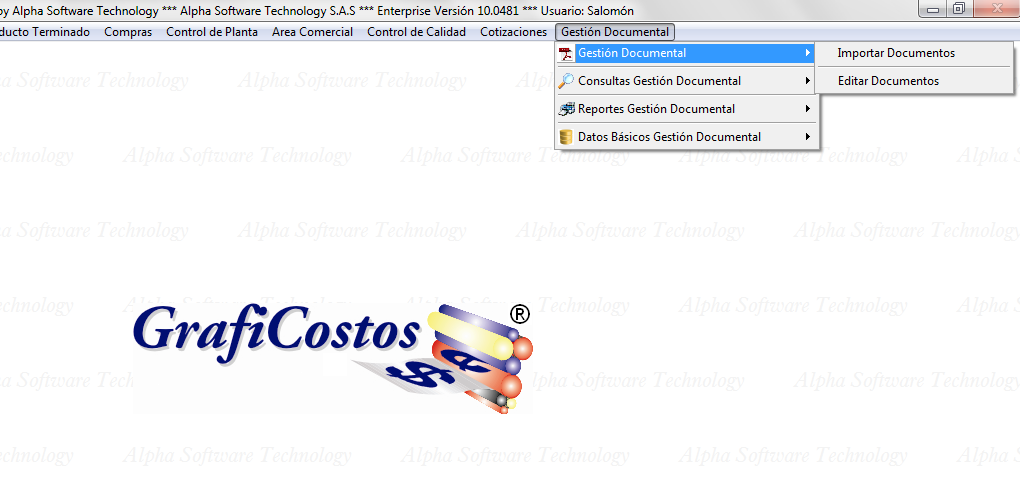Open the Area Comercial menu
1020x501 pixels.
click(x=312, y=32)
